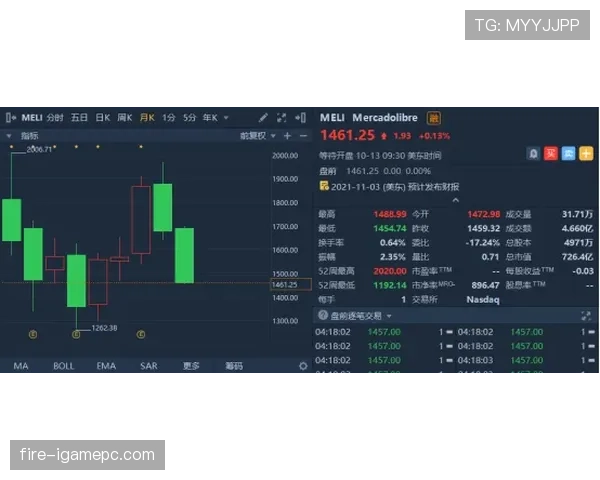The height and width of the screenshot is (480, 600).
Task: Click the 最高 value 1488.99
Action: coord(390,214)
